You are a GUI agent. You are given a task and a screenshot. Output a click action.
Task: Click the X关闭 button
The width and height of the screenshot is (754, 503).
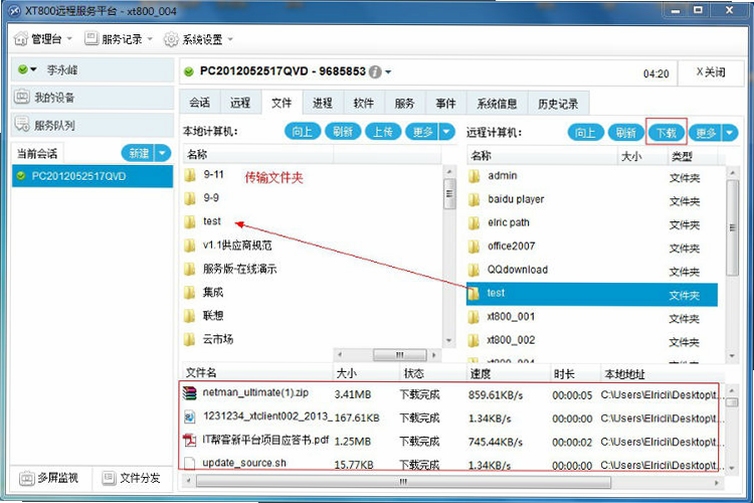(711, 73)
